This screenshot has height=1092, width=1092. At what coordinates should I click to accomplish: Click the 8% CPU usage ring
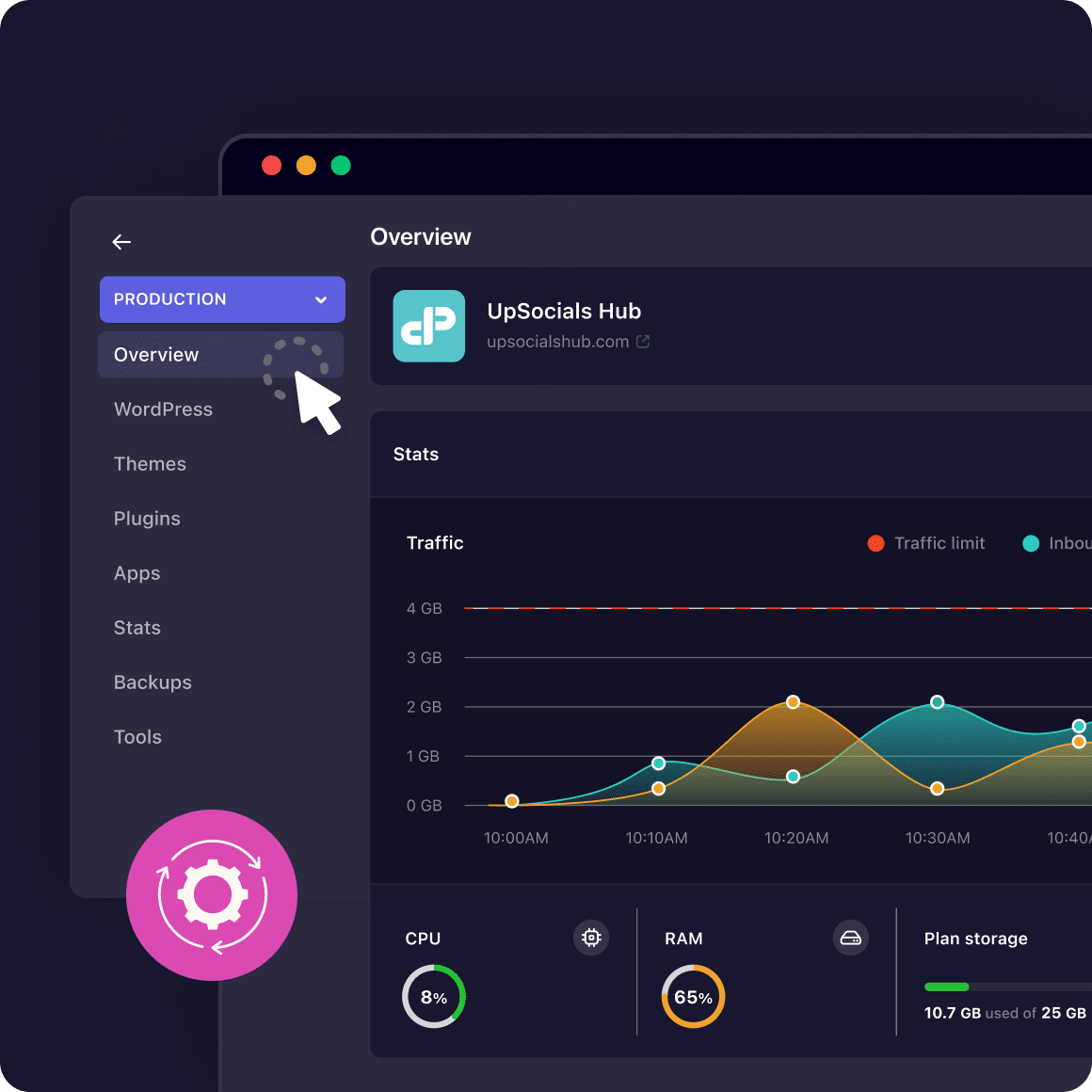[x=434, y=997]
